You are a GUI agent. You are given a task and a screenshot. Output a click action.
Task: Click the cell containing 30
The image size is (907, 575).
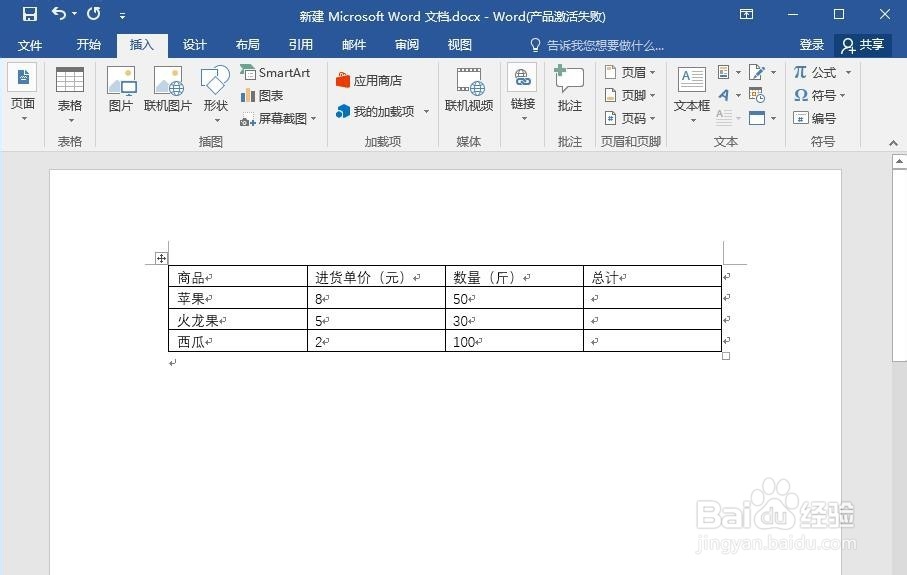click(514, 320)
